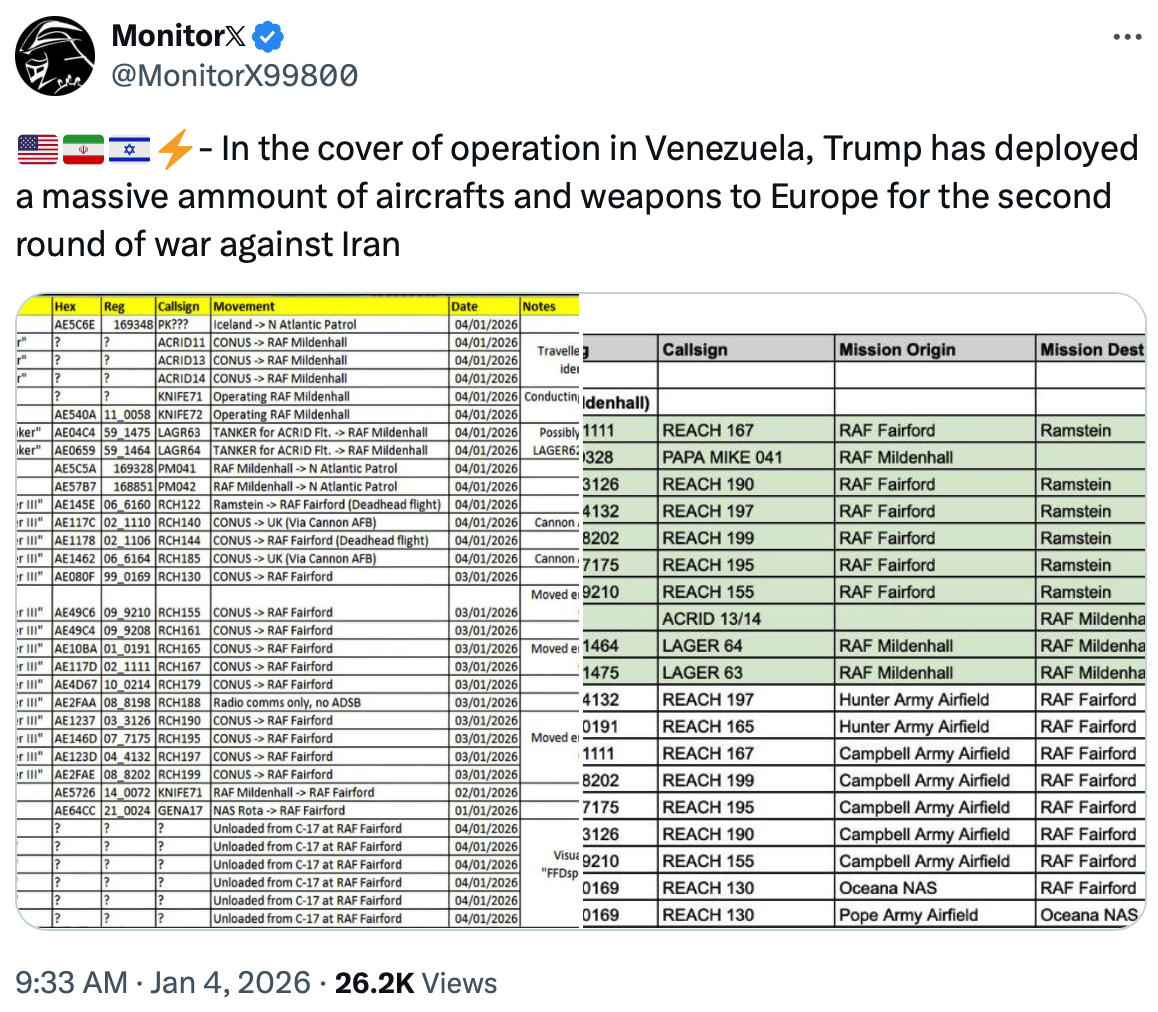This screenshot has width=1158, height=1012.
Task: Click the ACRID 13/14 callsign cell
Action: (x=710, y=619)
